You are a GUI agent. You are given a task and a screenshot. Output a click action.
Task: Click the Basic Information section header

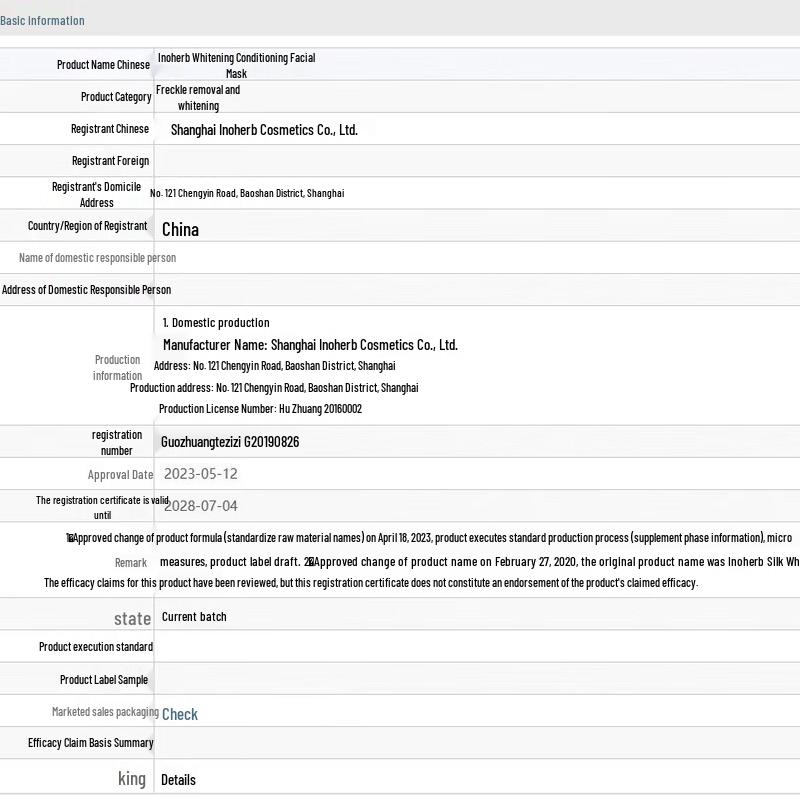pos(42,20)
